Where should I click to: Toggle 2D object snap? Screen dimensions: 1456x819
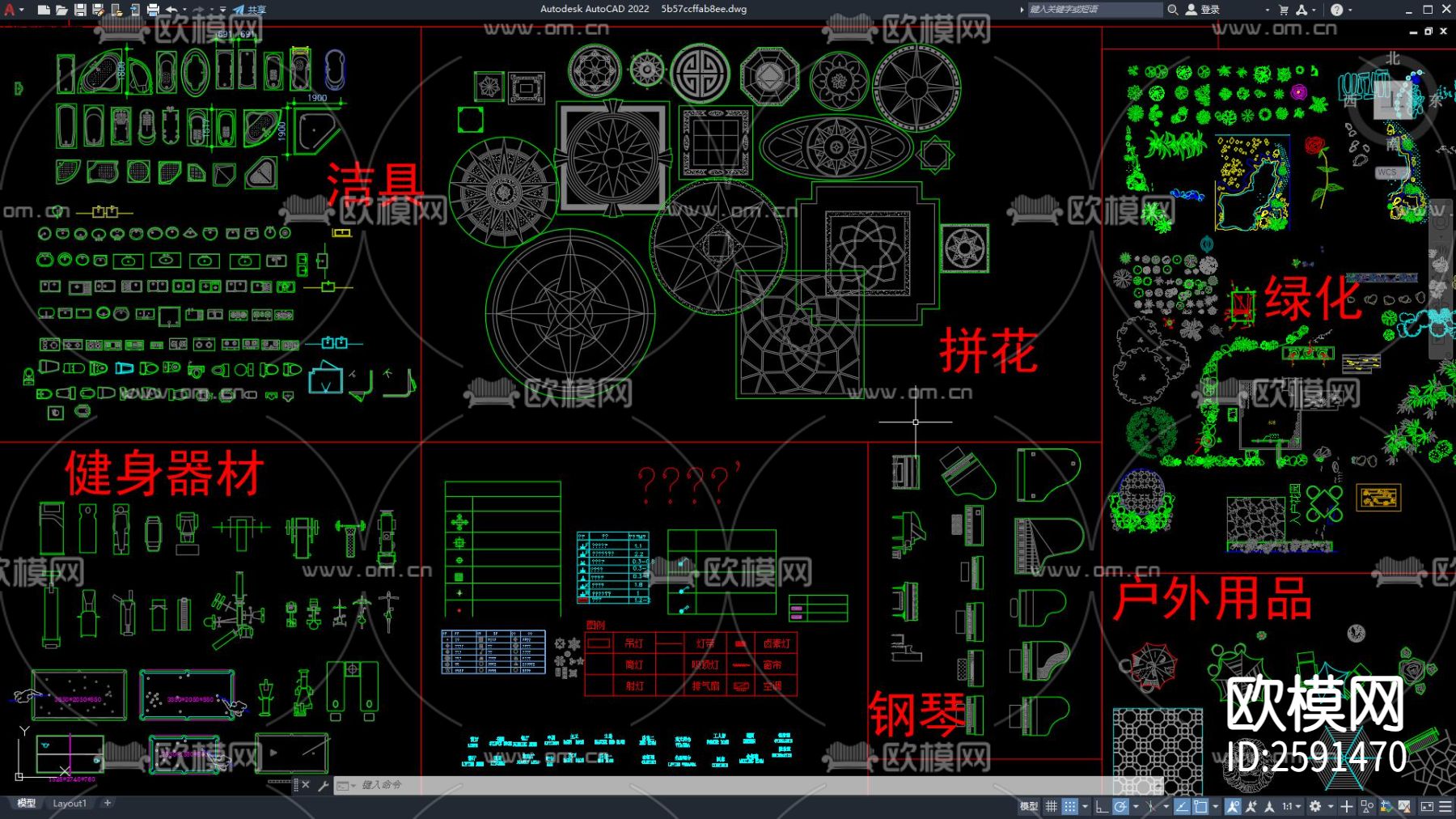tap(1200, 806)
